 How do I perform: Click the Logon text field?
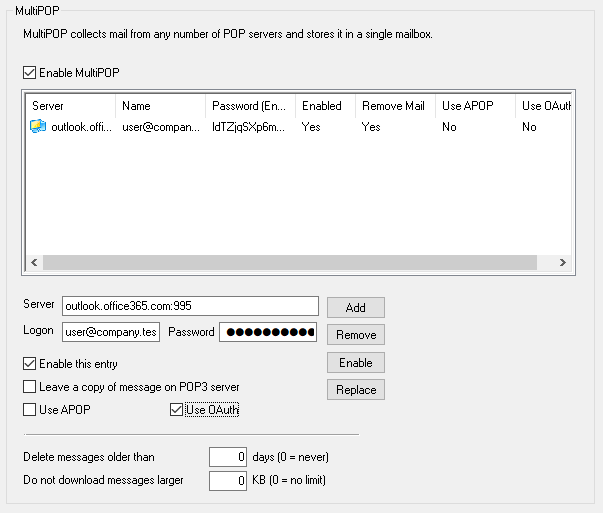coord(110,332)
